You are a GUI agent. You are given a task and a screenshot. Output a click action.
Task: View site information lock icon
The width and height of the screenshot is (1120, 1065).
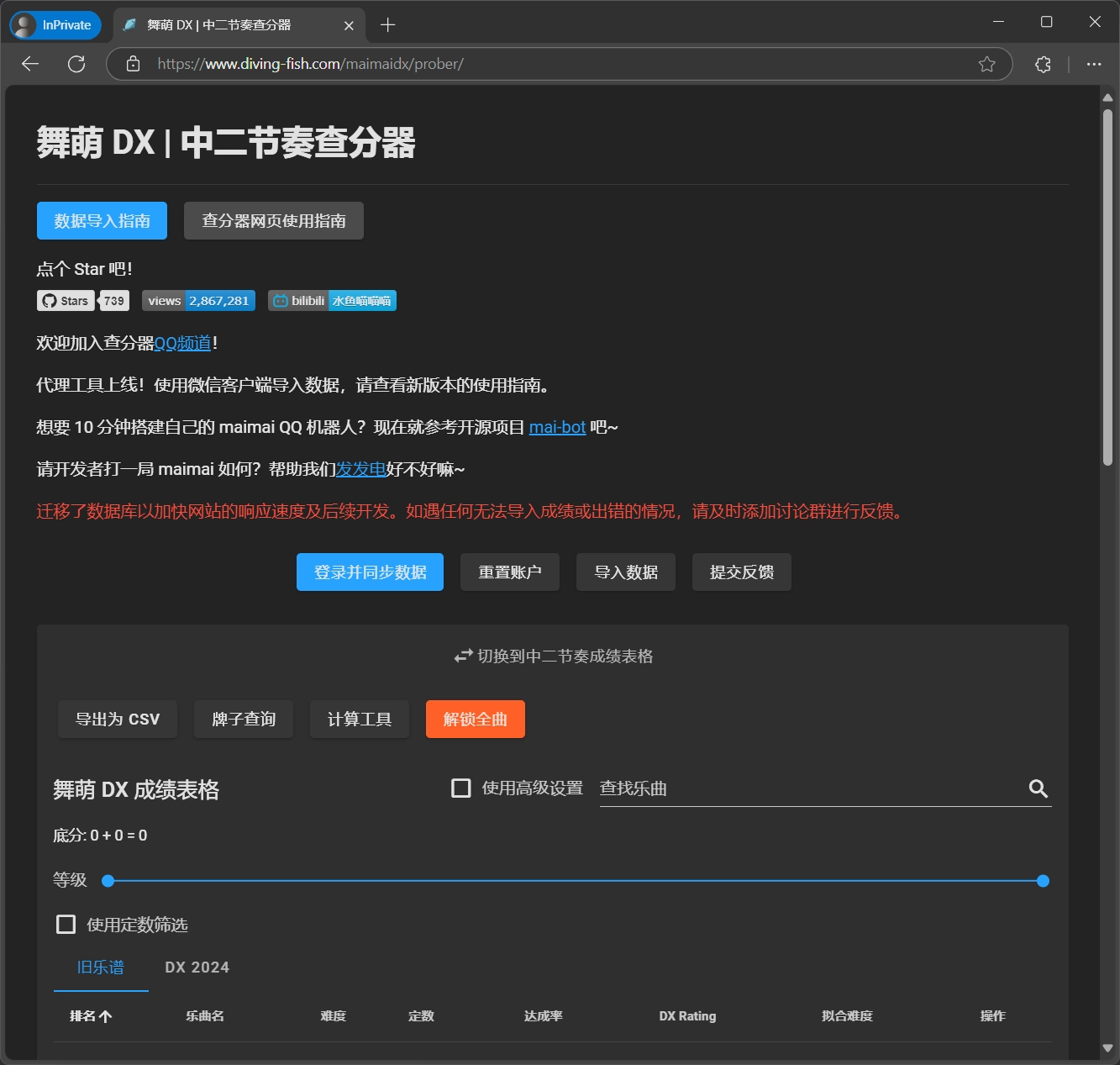133,64
